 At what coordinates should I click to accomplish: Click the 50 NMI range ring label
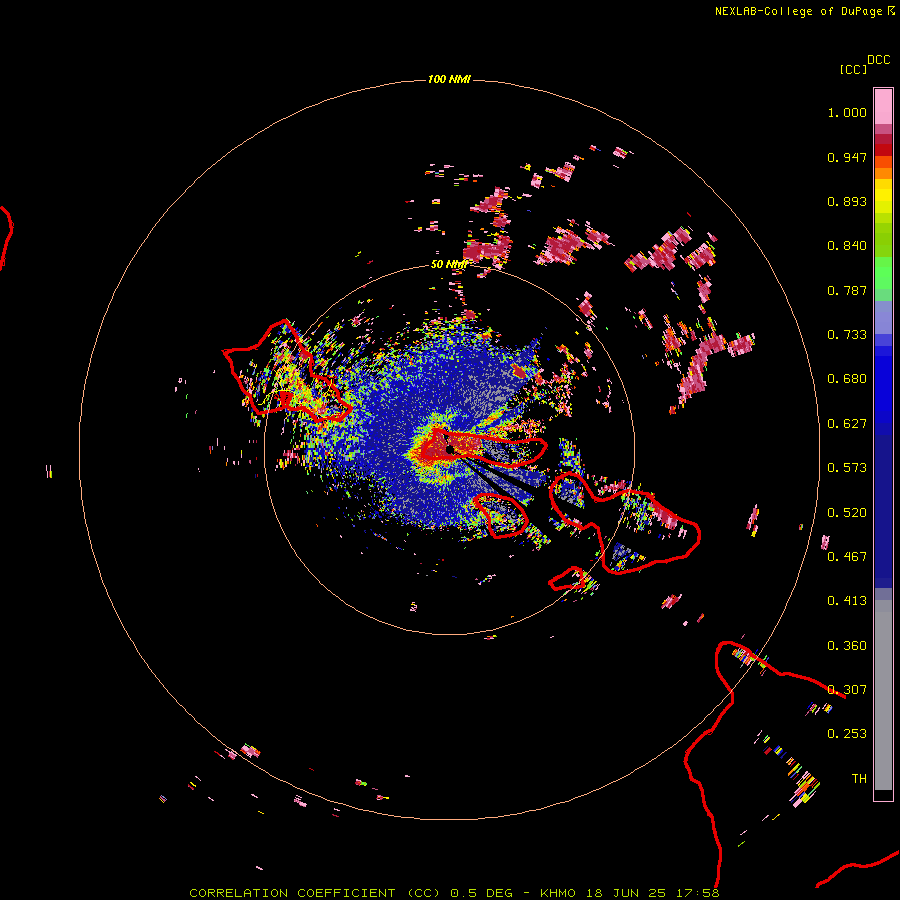coord(449,264)
